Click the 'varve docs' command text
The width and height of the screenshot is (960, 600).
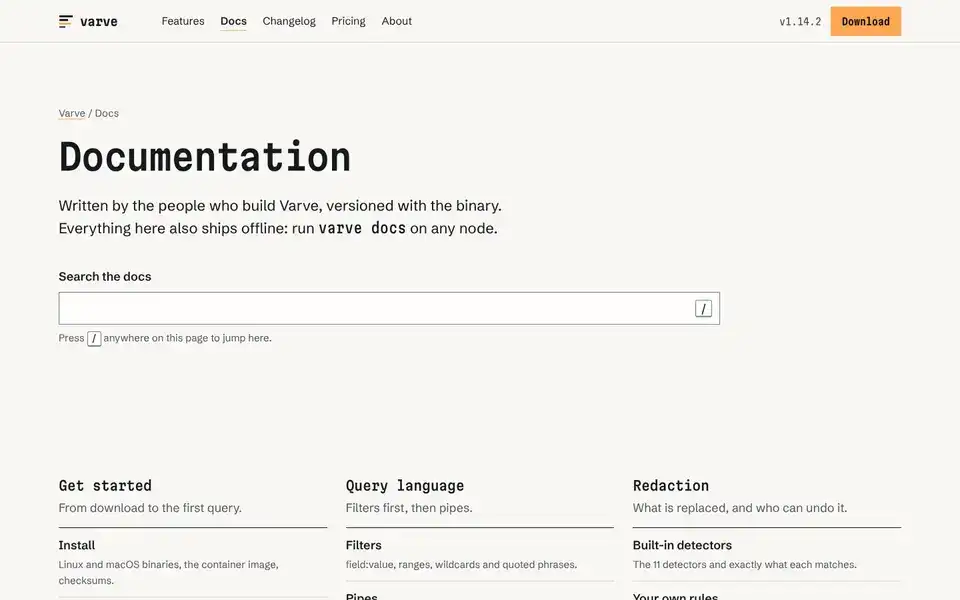click(362, 228)
